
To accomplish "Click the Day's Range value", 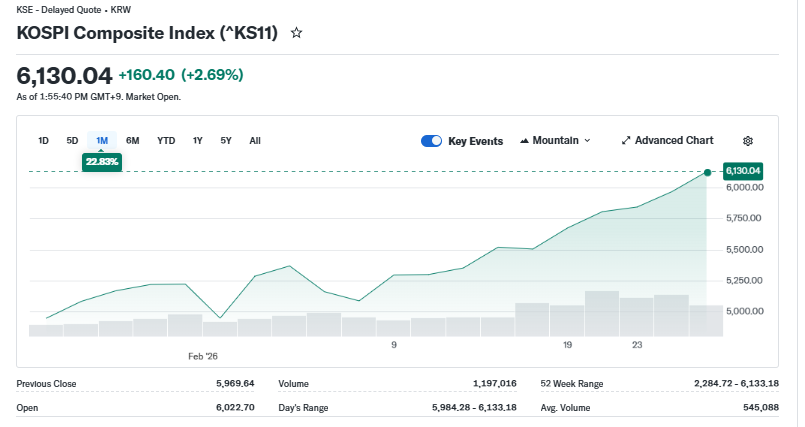I will [474, 407].
